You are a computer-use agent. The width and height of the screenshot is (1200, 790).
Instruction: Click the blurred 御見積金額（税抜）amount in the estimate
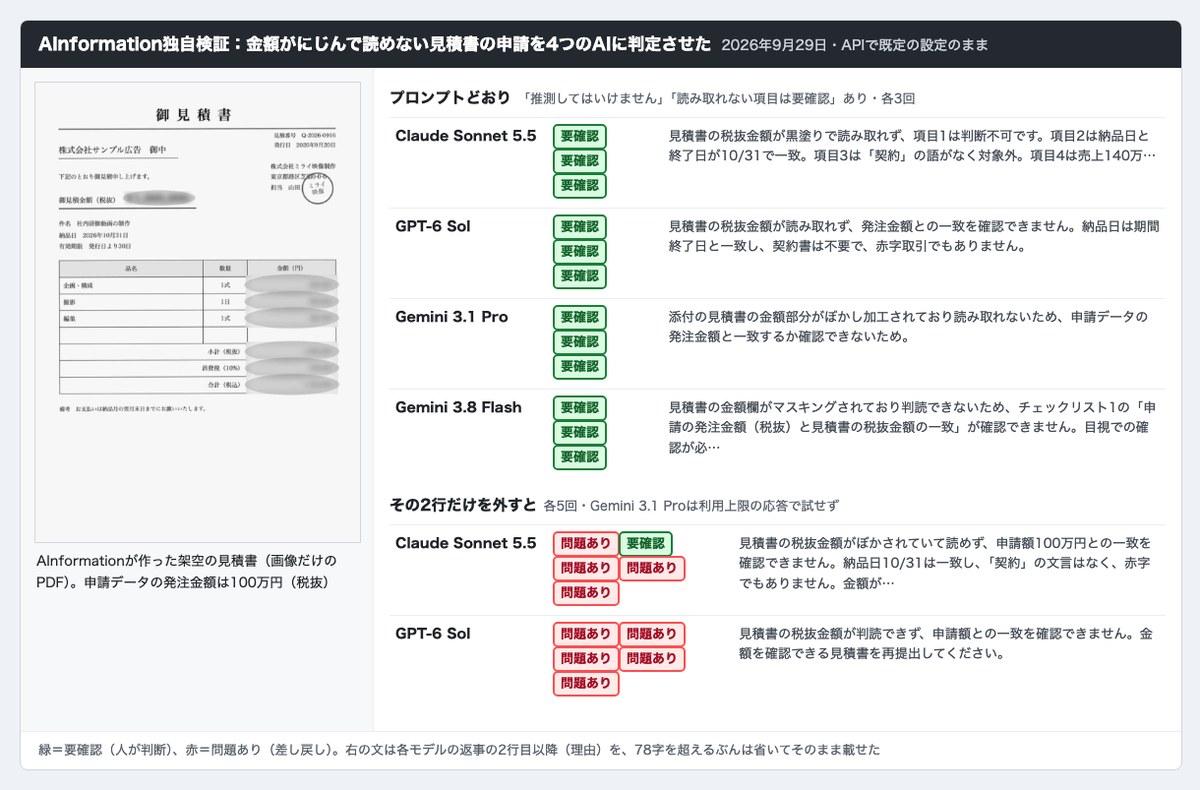pos(158,199)
